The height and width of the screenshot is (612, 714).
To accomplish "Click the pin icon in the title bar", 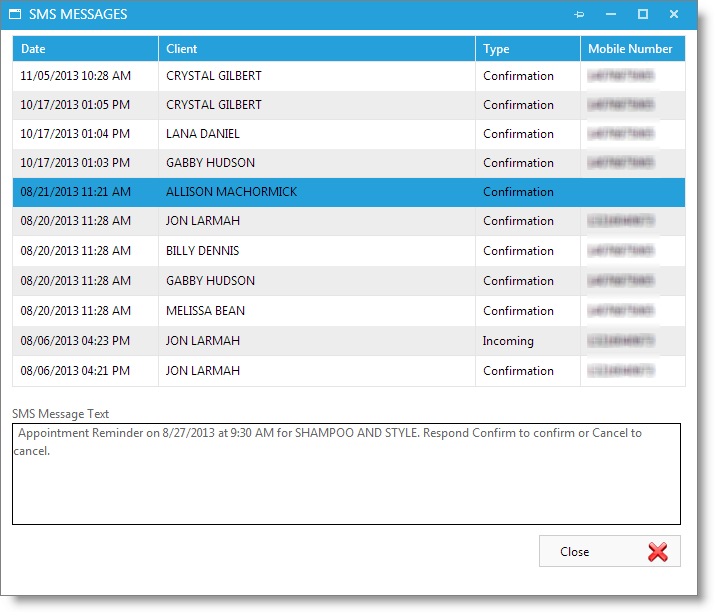I will coord(580,15).
